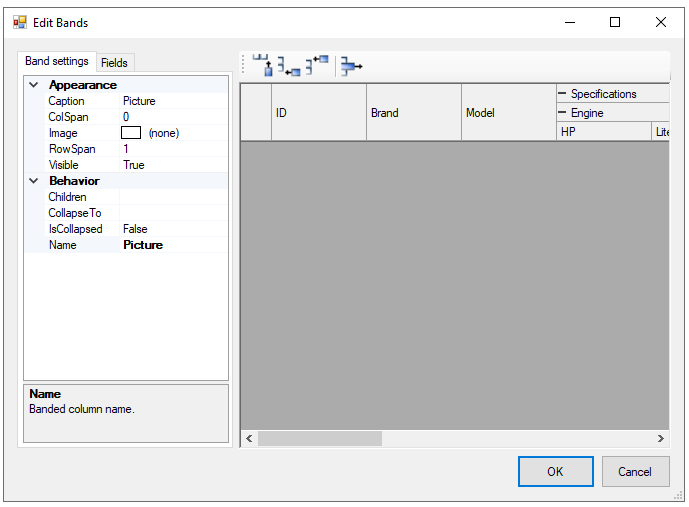The image size is (689, 507).
Task: Click the first band toolbar icon with up arrow
Action: tap(263, 66)
